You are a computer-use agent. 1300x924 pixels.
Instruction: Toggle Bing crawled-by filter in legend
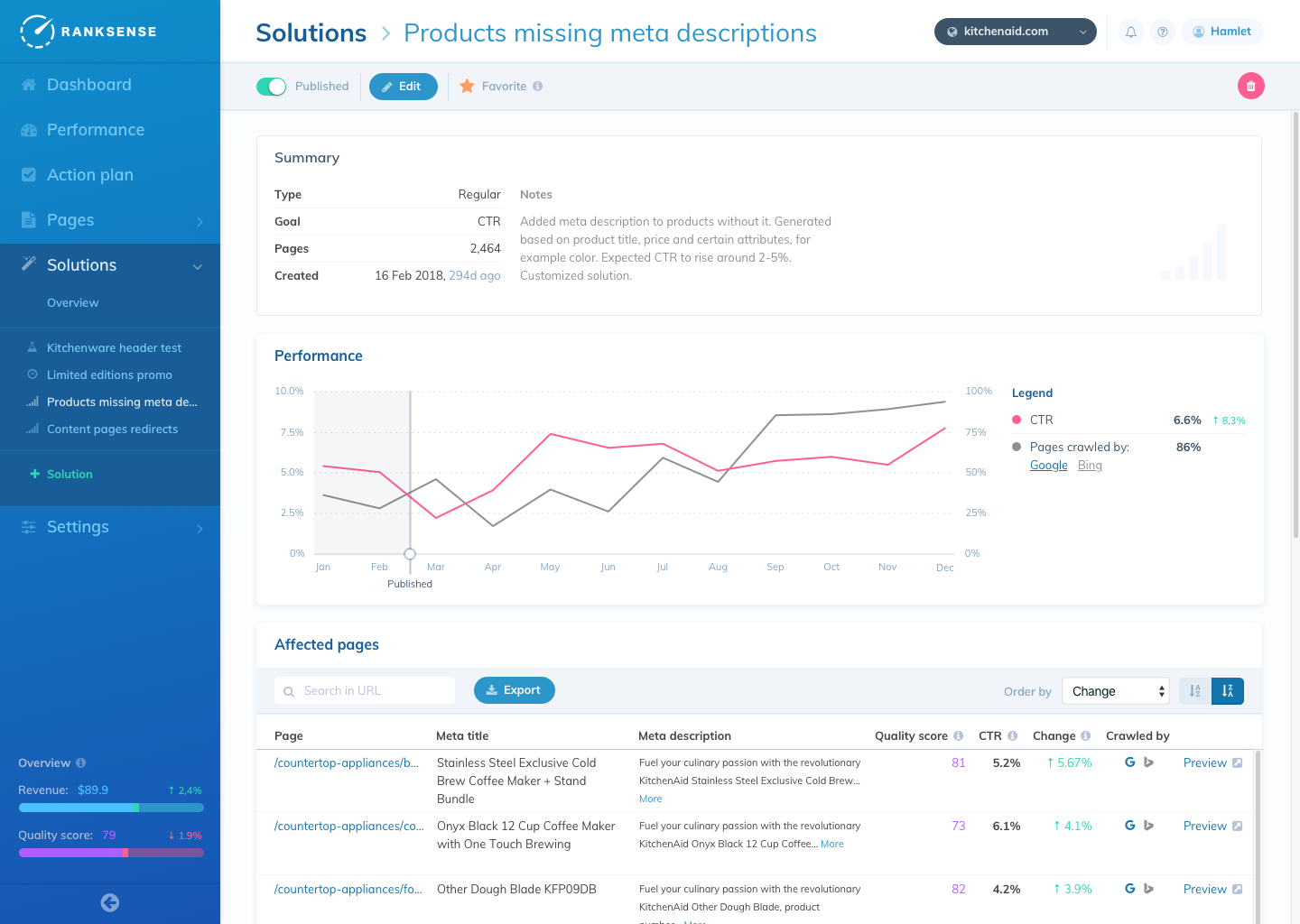pos(1090,466)
